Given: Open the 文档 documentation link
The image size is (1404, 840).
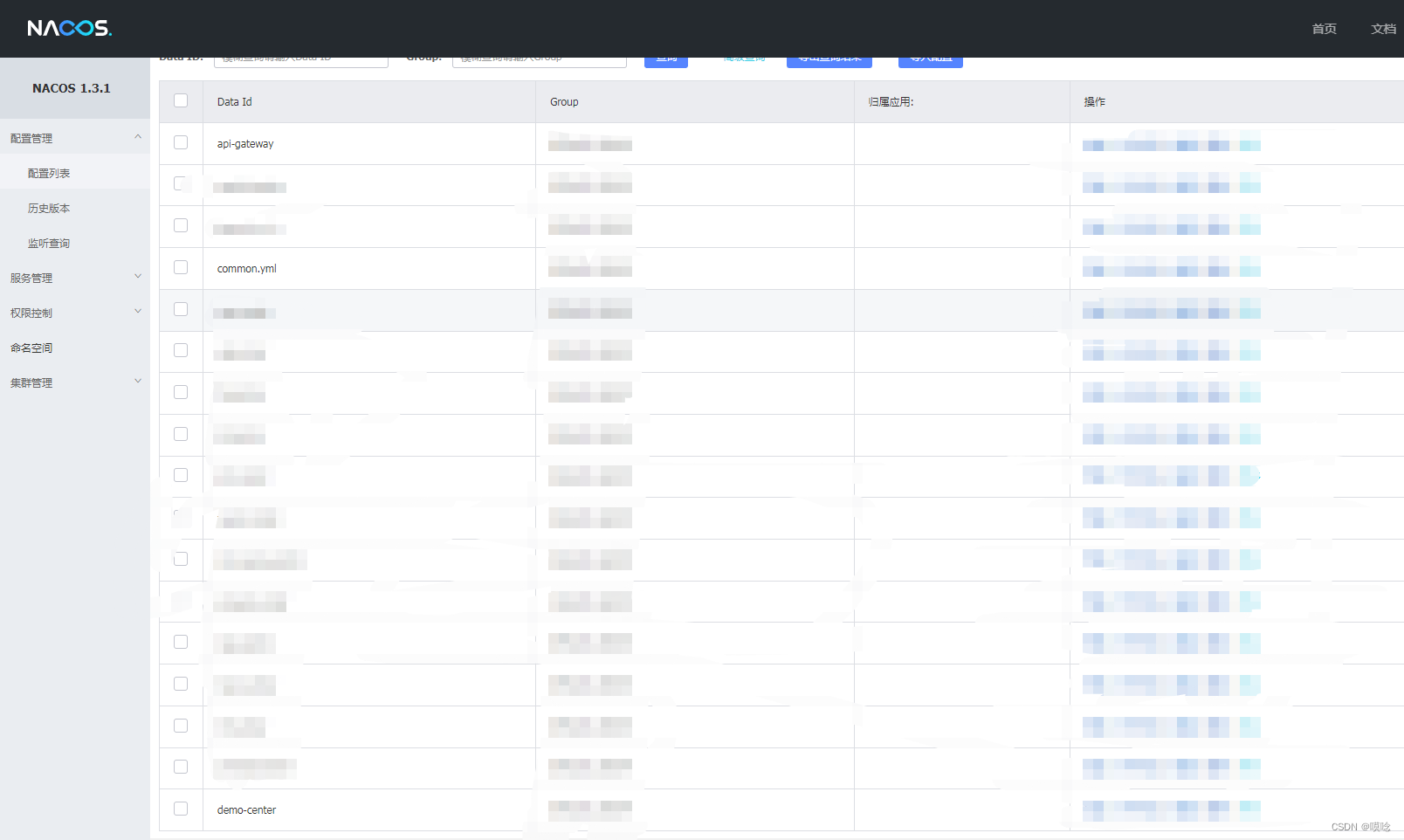Looking at the screenshot, I should point(1383,29).
